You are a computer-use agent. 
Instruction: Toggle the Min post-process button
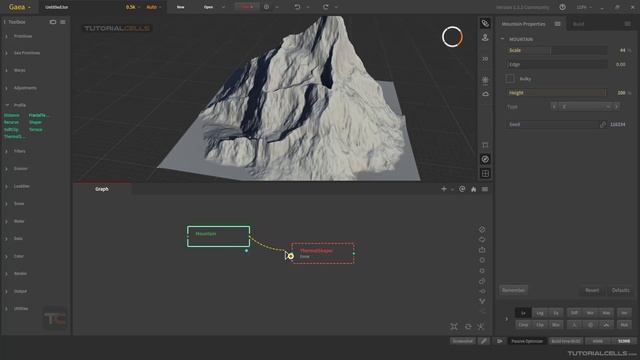click(590, 313)
